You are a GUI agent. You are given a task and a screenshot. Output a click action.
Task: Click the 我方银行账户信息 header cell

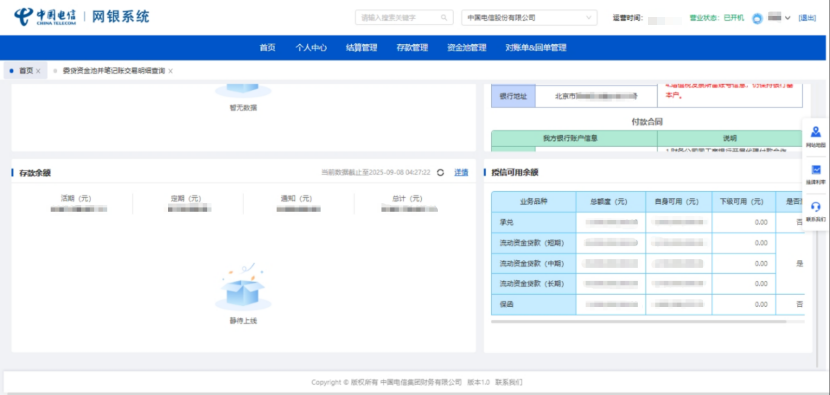click(574, 138)
